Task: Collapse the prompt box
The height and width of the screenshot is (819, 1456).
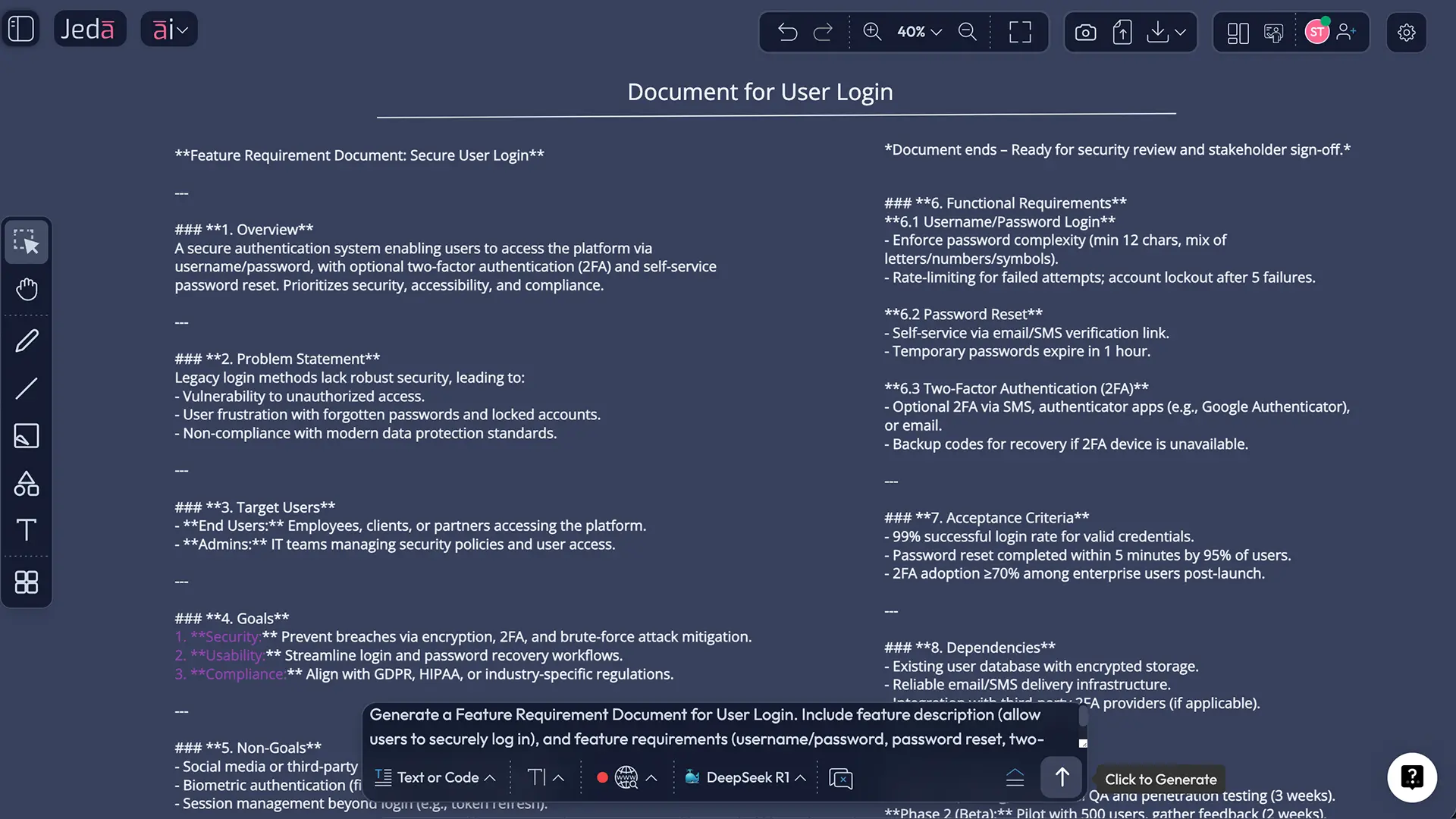Action: pos(1015,778)
